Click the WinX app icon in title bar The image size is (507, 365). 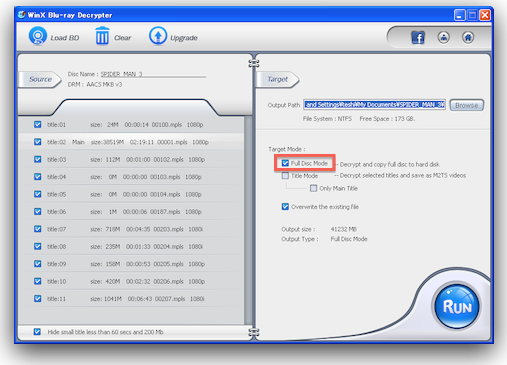[22, 15]
